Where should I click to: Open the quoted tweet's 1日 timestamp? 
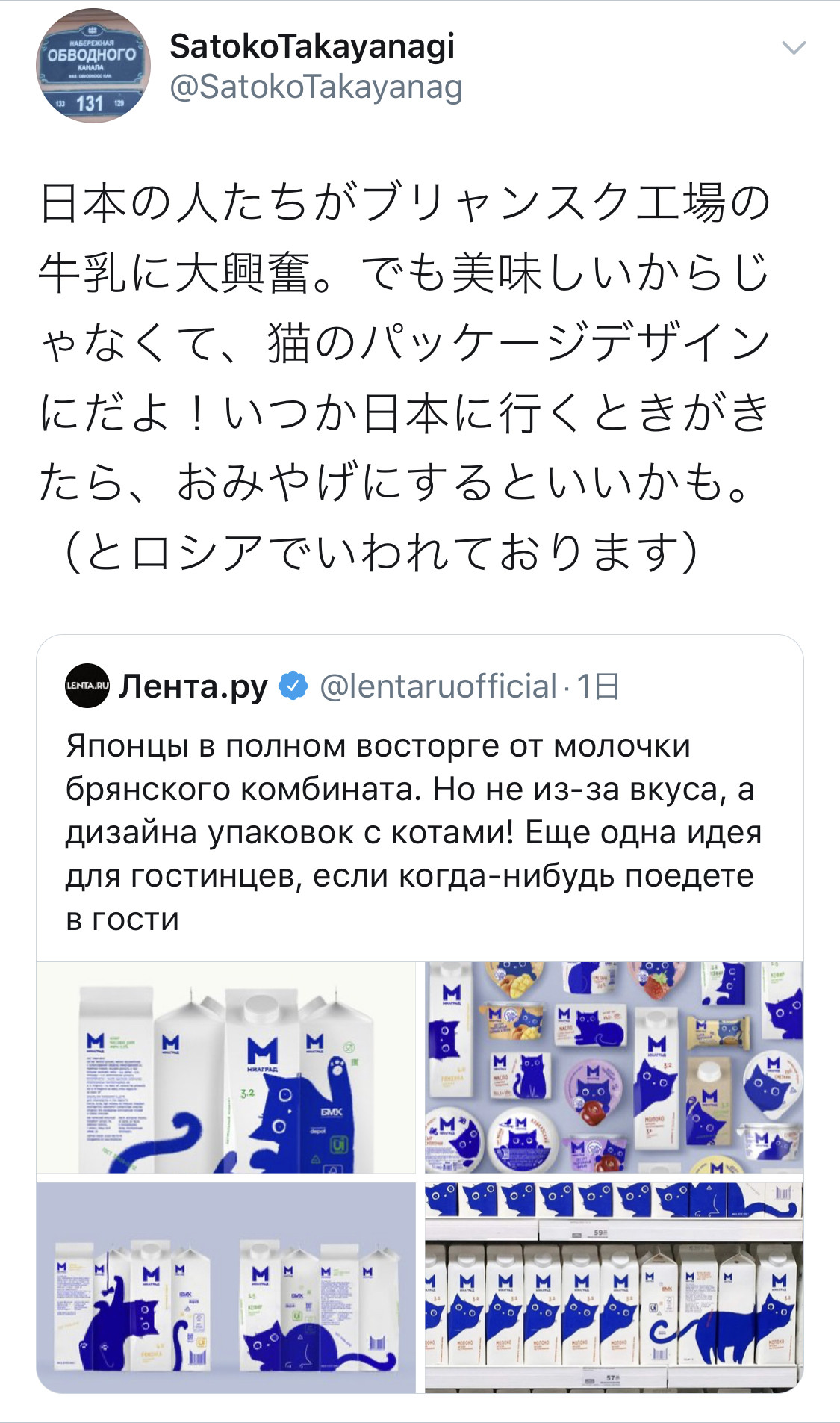(x=597, y=686)
